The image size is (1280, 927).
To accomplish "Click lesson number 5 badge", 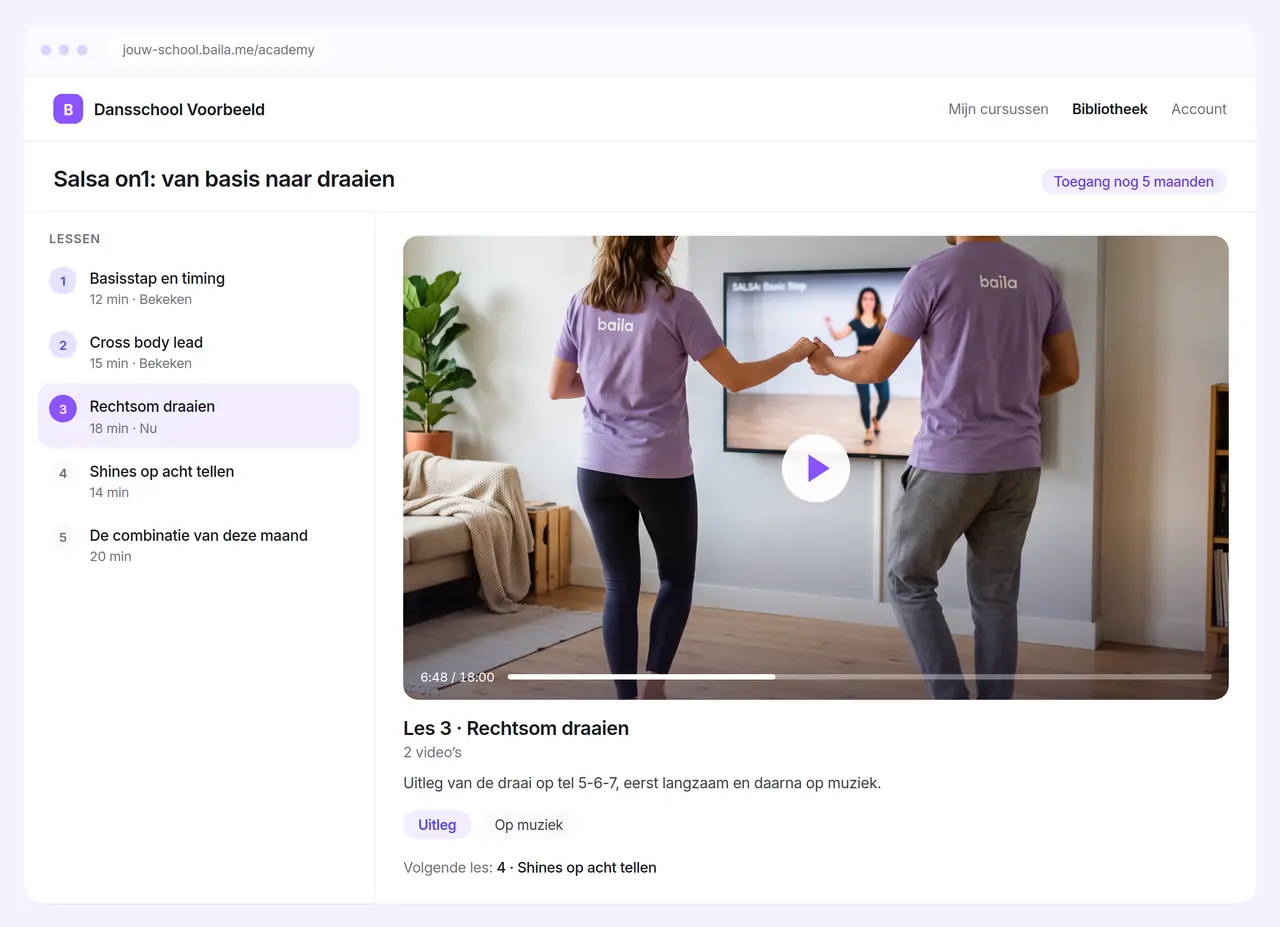I will click(63, 537).
